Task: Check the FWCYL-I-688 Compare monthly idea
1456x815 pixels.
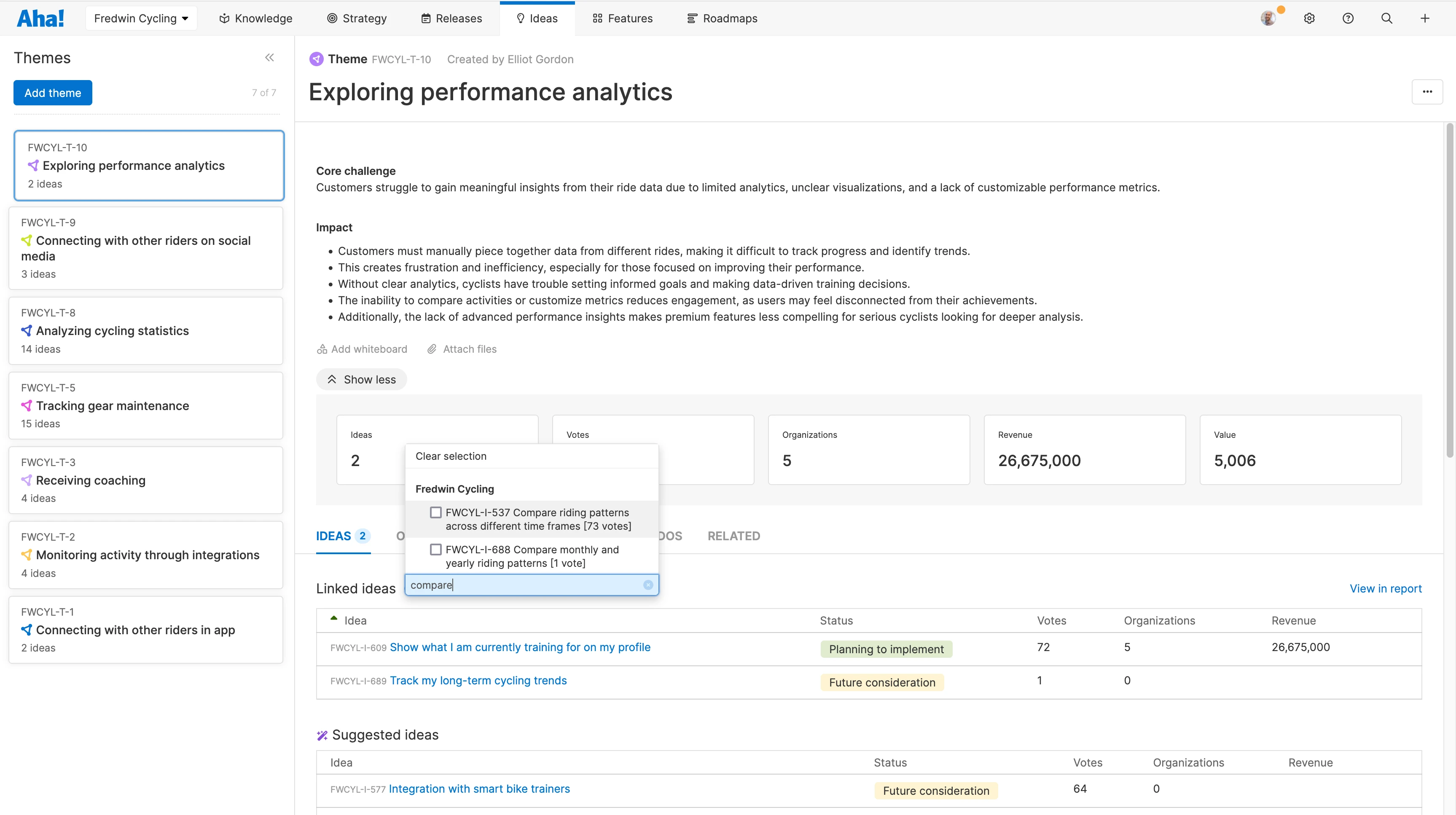Action: click(436, 550)
